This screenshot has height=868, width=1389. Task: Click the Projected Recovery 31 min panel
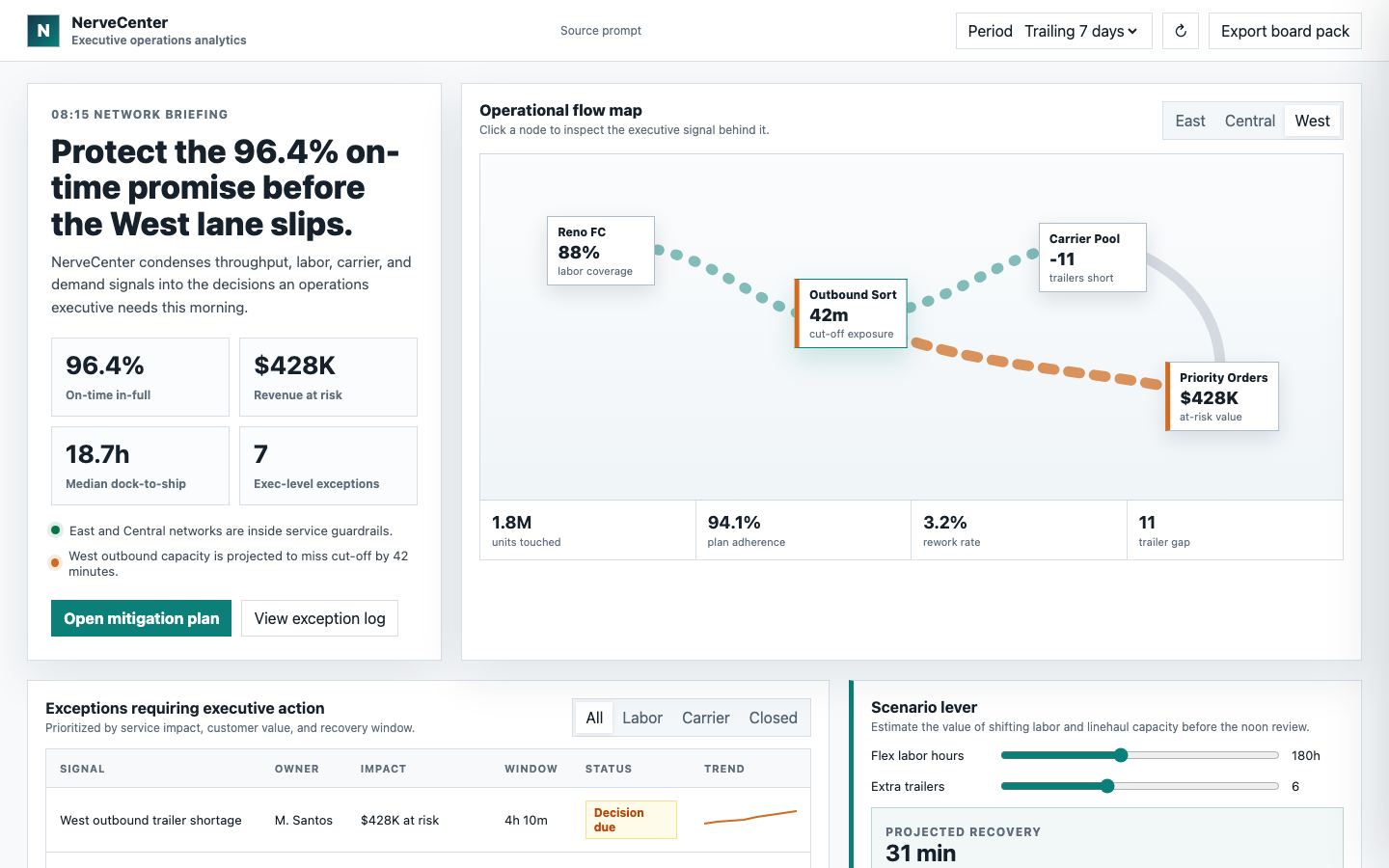coord(1107,838)
